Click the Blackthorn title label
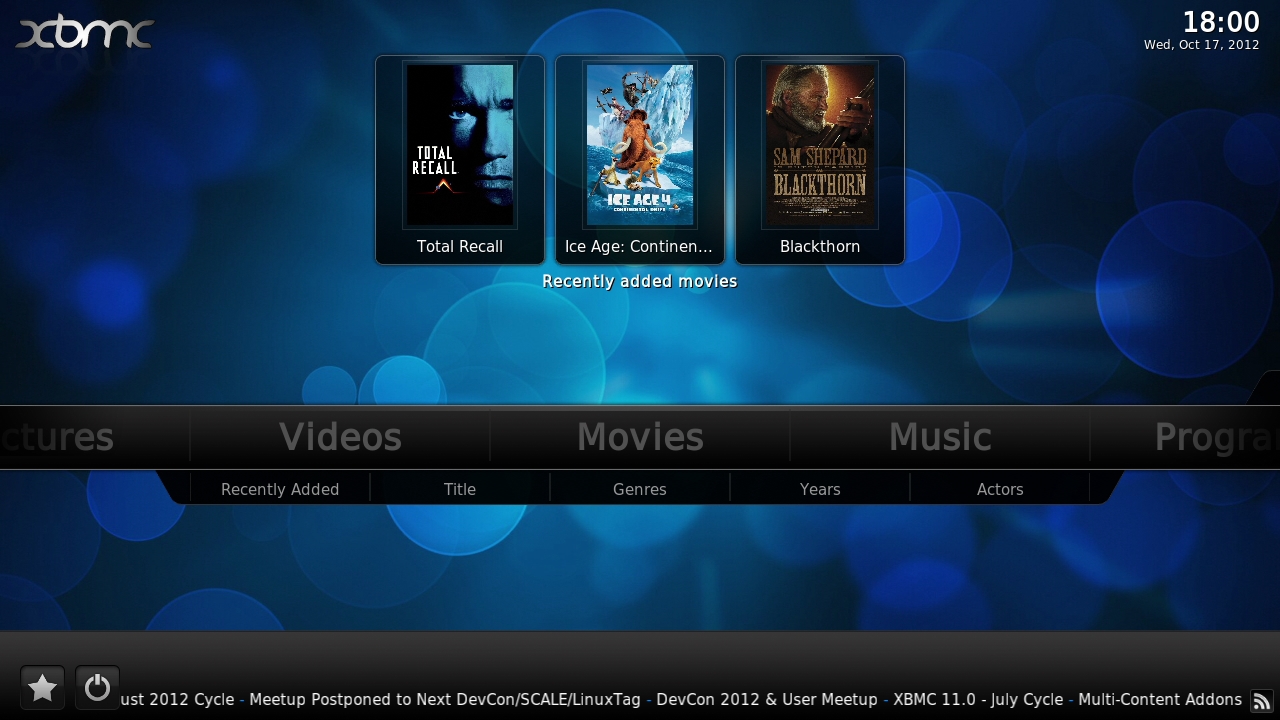The width and height of the screenshot is (1280, 720). pyautogui.click(x=820, y=246)
